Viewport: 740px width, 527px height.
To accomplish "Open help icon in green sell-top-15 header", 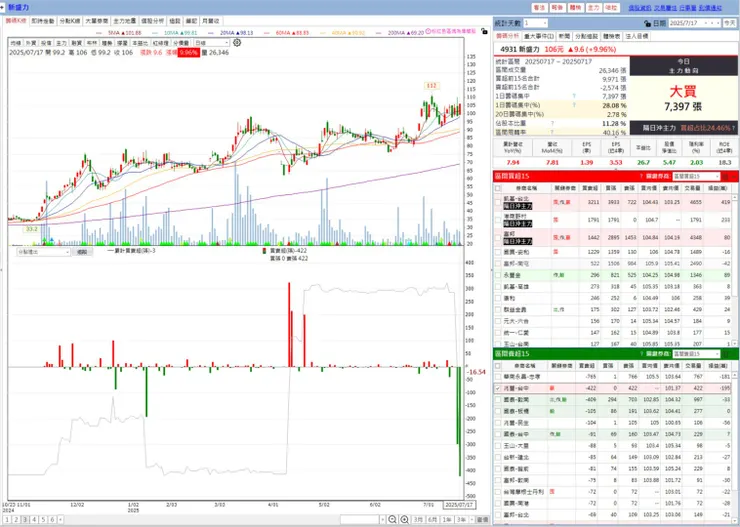I will point(641,354).
